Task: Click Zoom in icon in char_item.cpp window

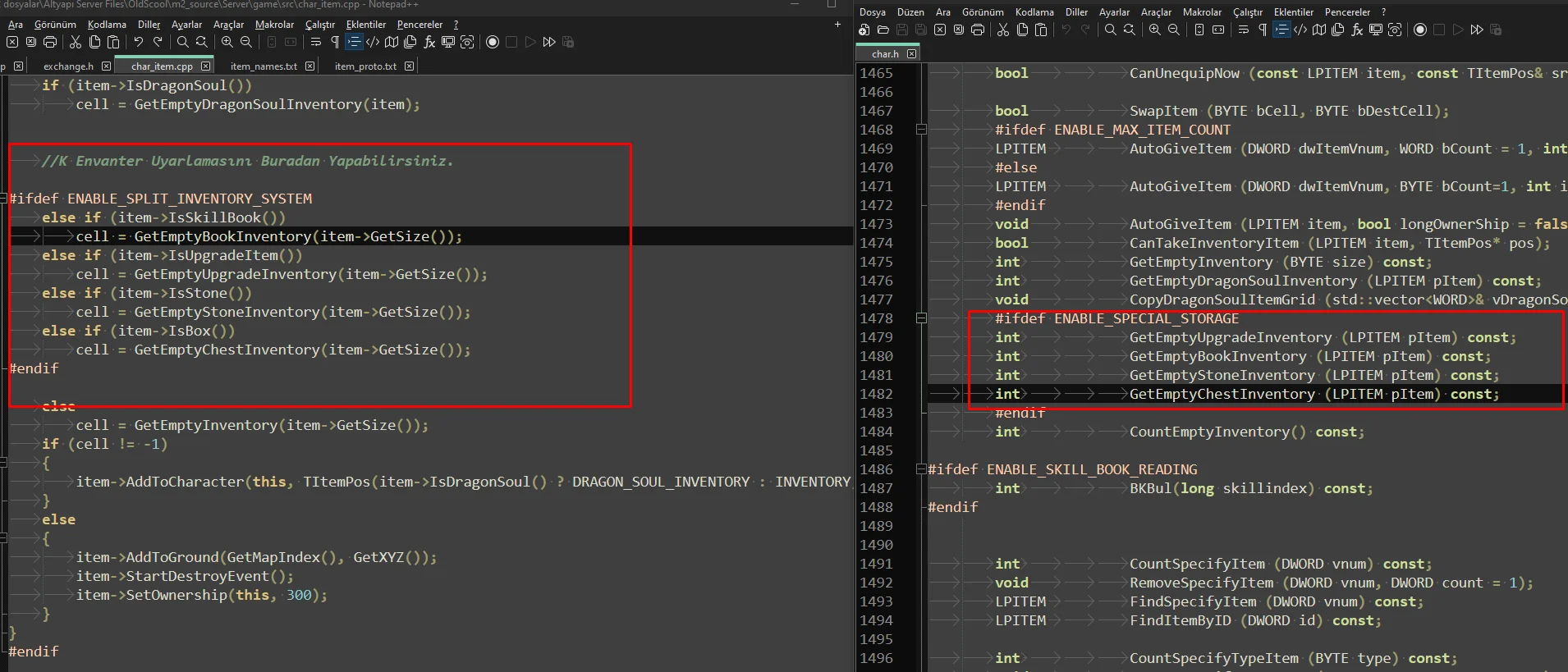Action: pyautogui.click(x=227, y=42)
